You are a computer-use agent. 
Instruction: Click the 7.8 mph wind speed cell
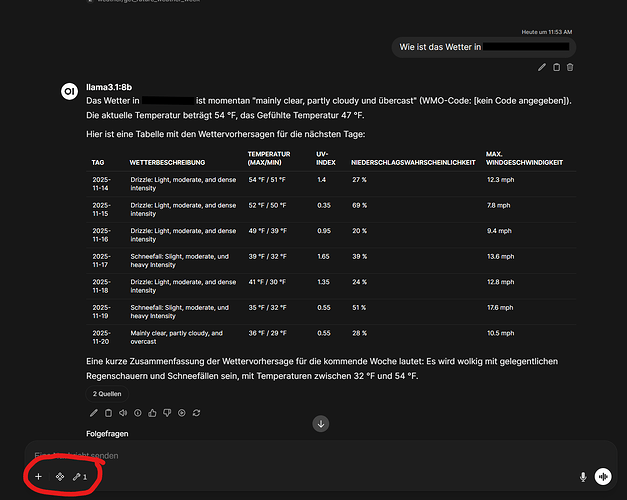[x=499, y=205]
